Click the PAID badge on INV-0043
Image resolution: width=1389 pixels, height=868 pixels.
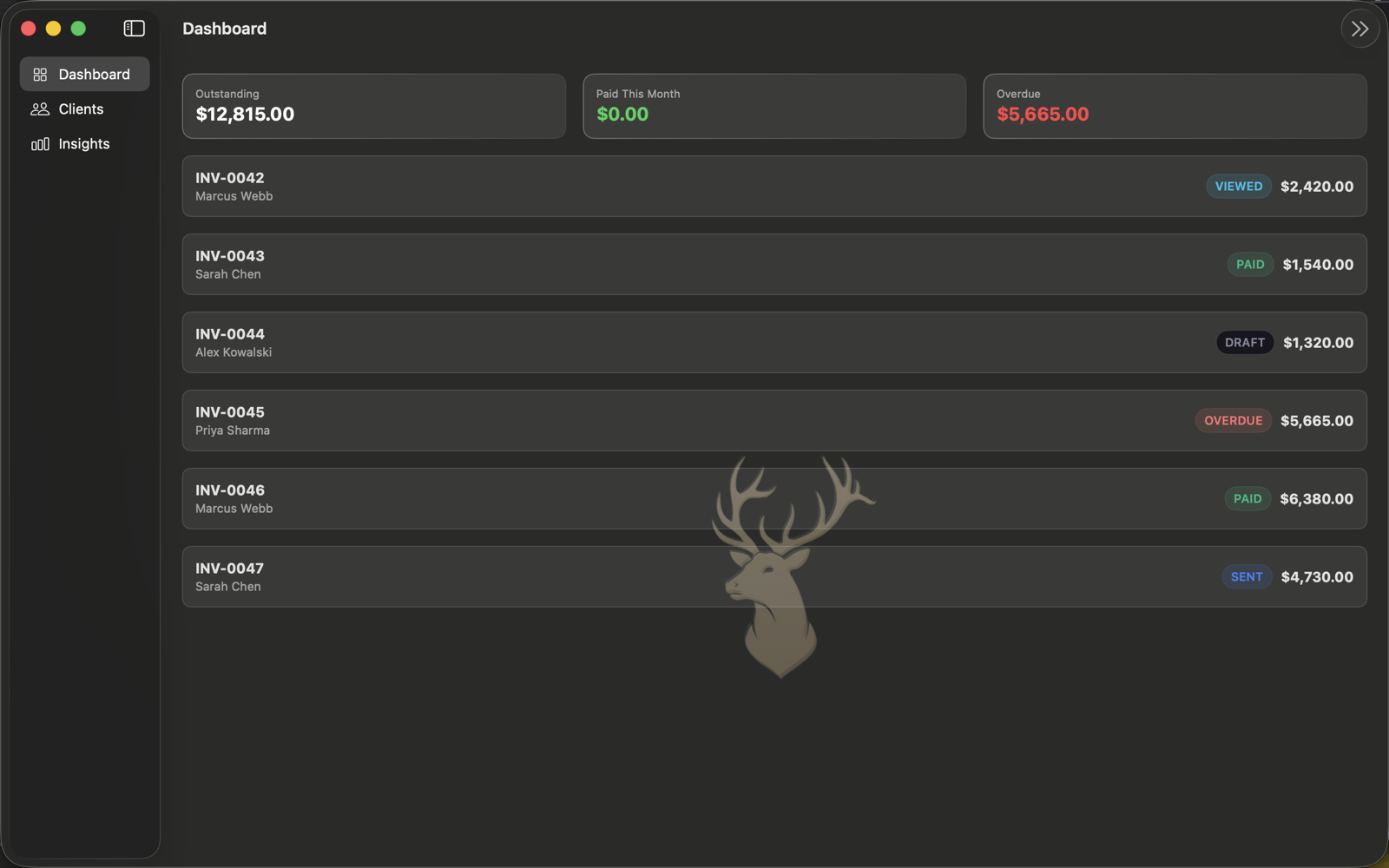tap(1250, 265)
